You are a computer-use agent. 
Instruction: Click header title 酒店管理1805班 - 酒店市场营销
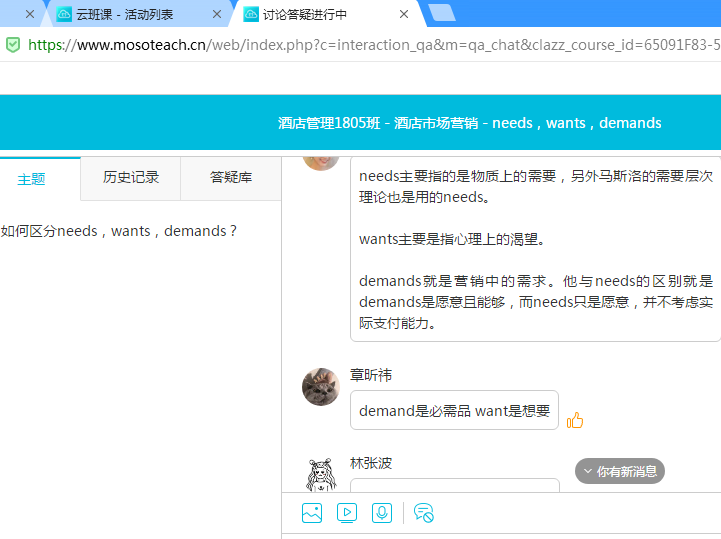[469, 123]
